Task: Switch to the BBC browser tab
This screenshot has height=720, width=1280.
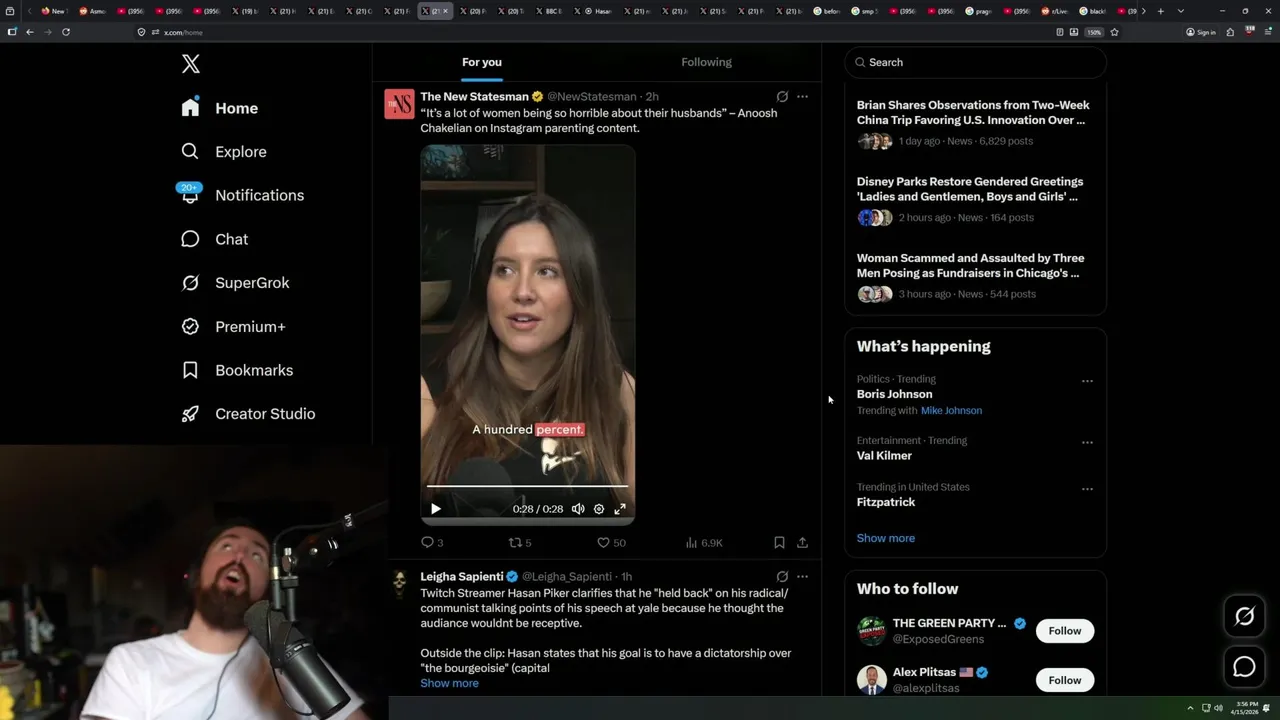Action: [549, 11]
